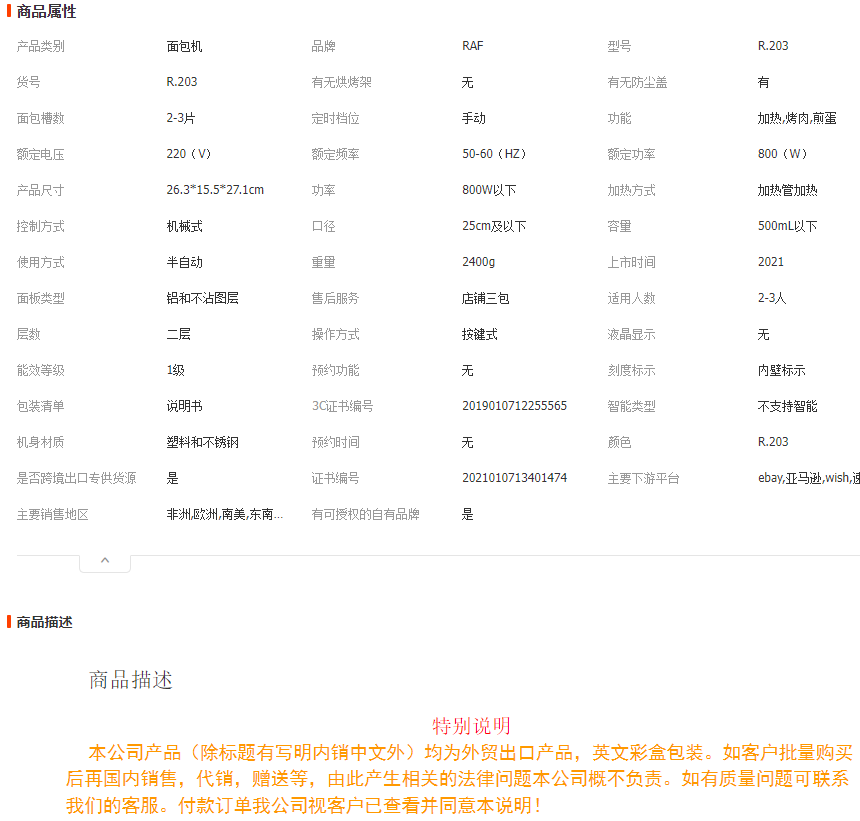Click the model value 'R.203' next to 型号

click(773, 46)
